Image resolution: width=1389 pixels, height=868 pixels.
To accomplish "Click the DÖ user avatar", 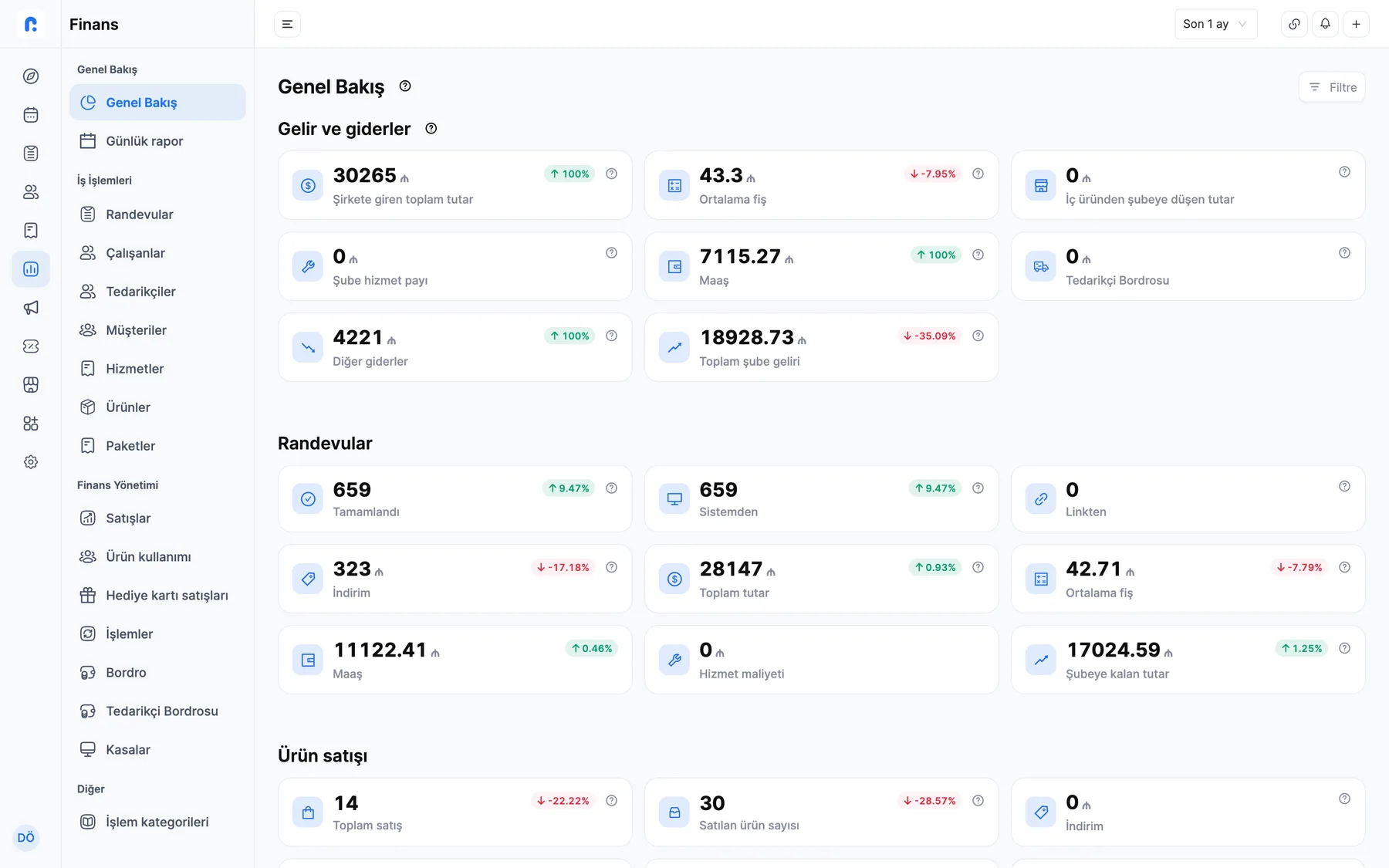I will point(26,838).
